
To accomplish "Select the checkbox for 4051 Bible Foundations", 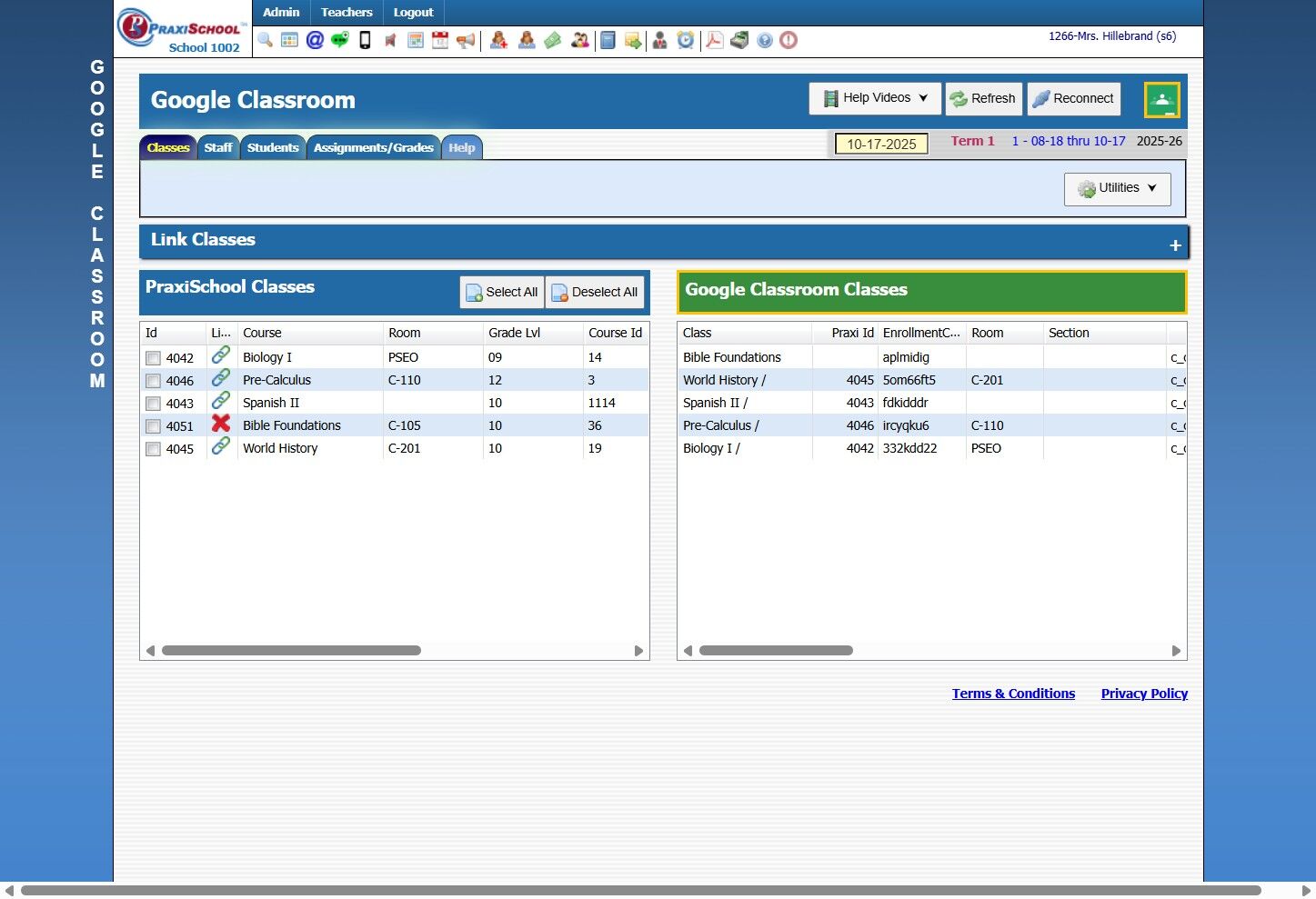I will 154,426.
